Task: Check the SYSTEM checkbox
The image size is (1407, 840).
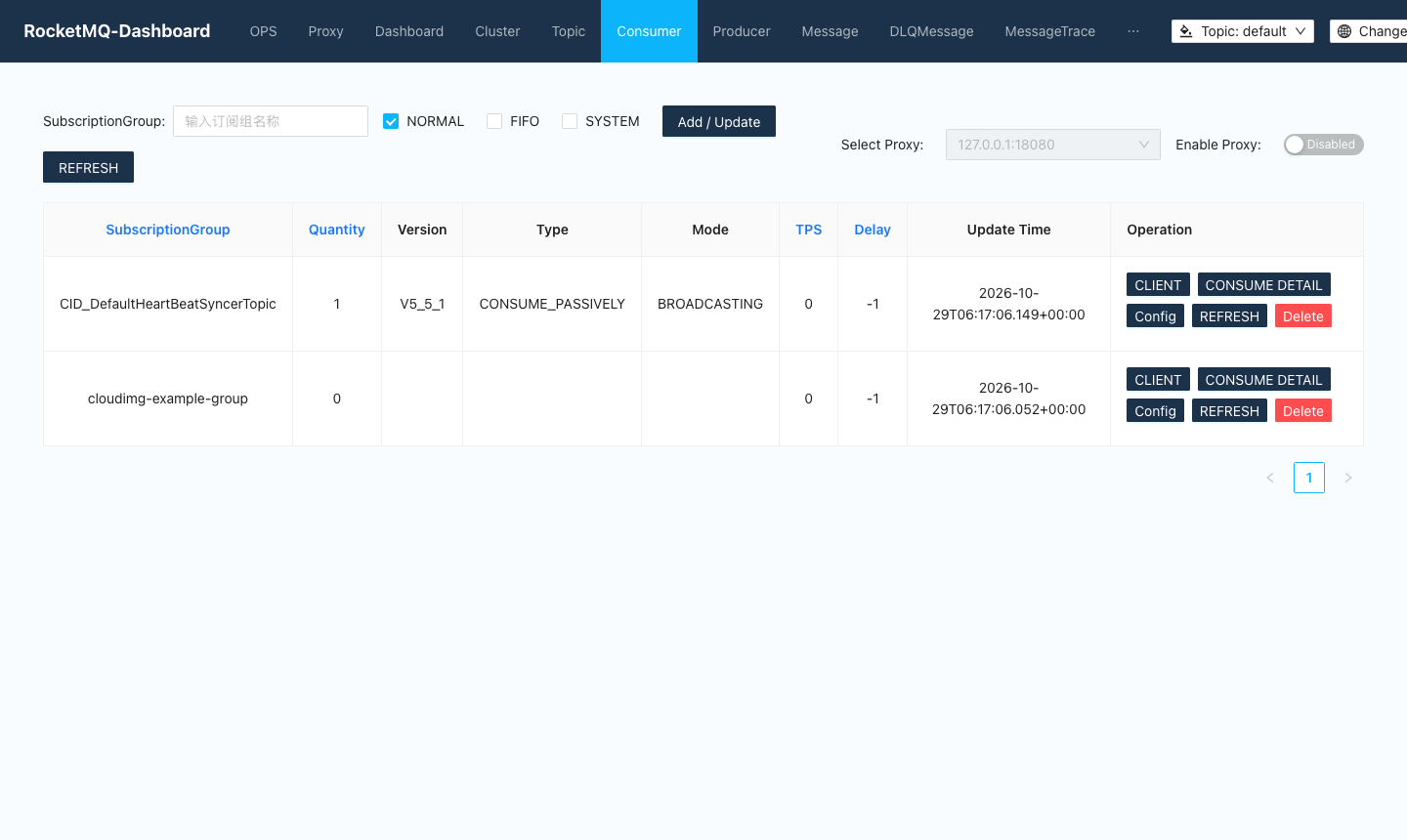Action: pos(570,121)
